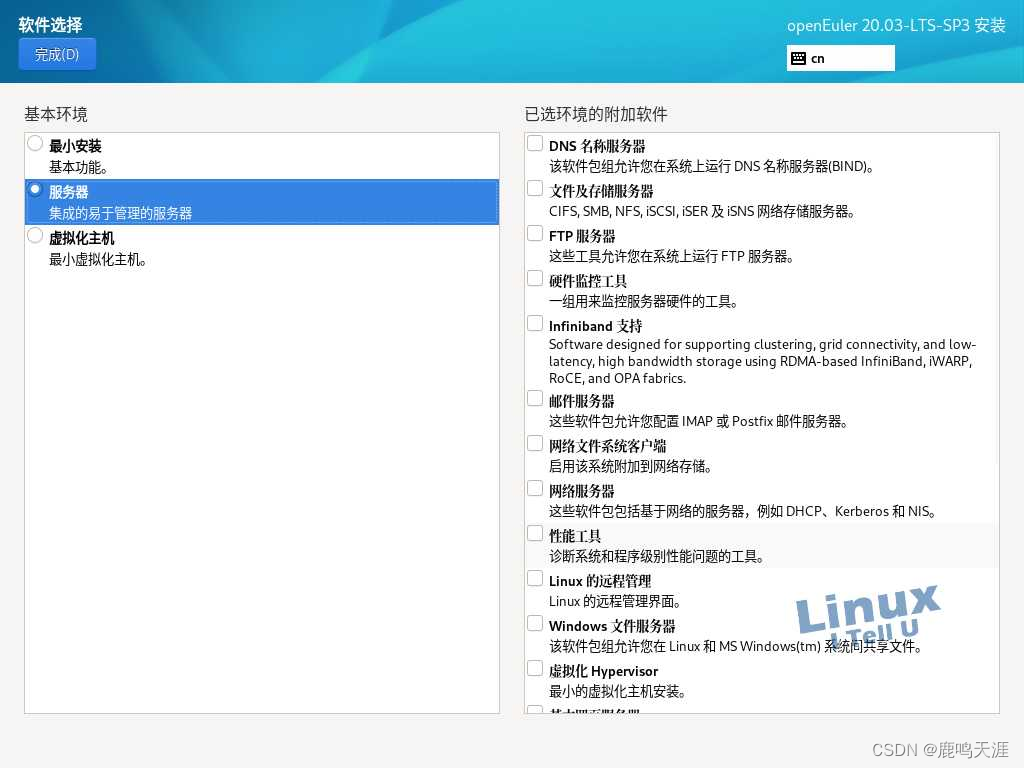1024x768 pixels.
Task: Enable the FTP 服务器 checkbox
Action: pyautogui.click(x=535, y=233)
